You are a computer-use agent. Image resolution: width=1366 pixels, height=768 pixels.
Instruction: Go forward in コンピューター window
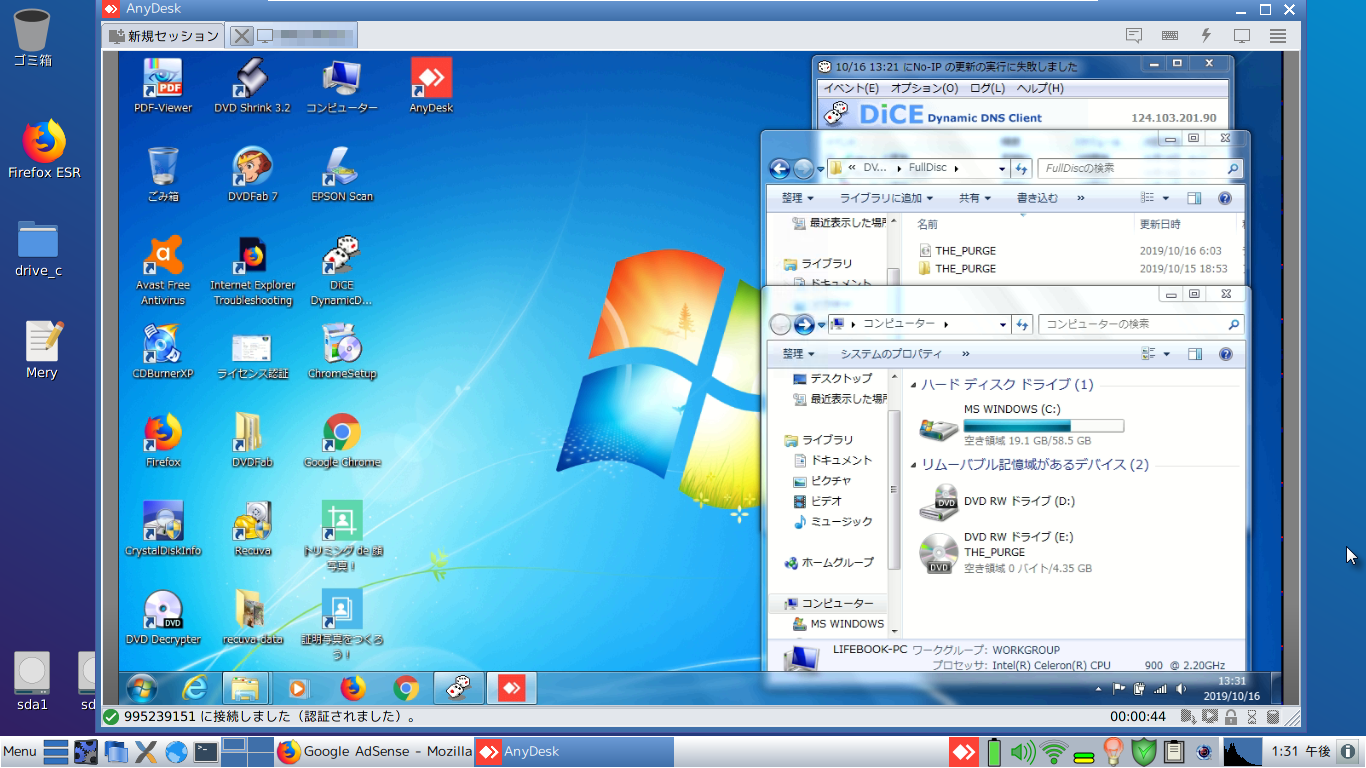804,324
